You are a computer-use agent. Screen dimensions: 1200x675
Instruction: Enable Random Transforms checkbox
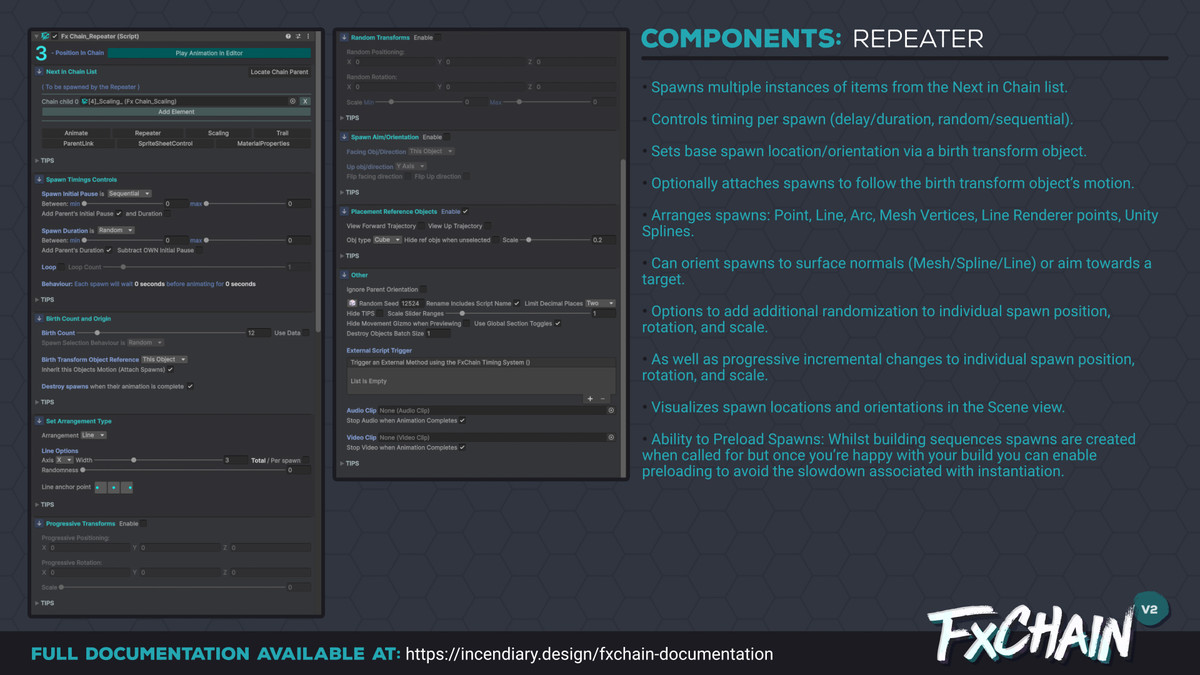(x=437, y=37)
